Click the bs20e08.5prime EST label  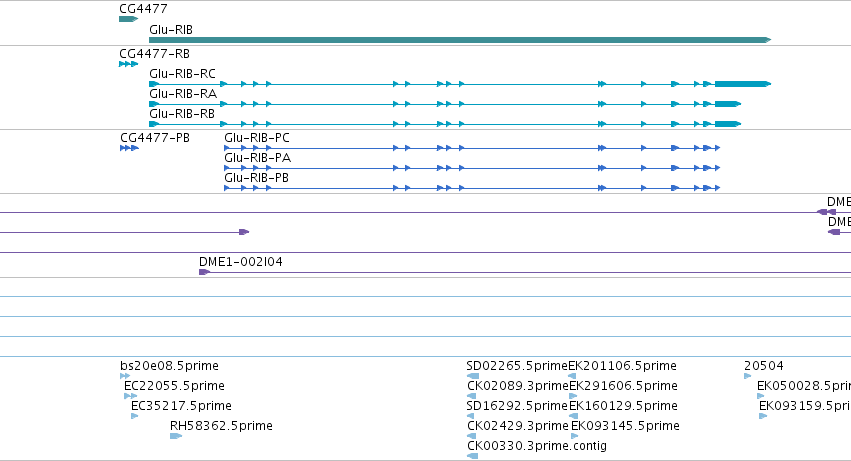(169, 366)
